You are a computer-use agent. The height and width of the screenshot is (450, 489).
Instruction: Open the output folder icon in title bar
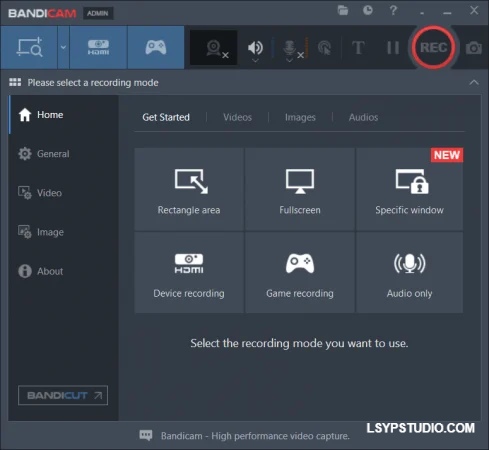click(x=343, y=10)
